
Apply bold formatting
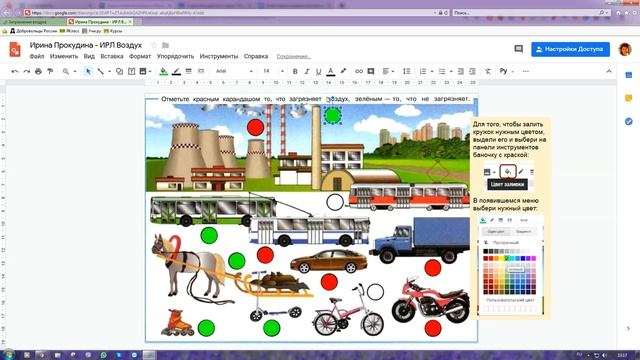coord(295,71)
